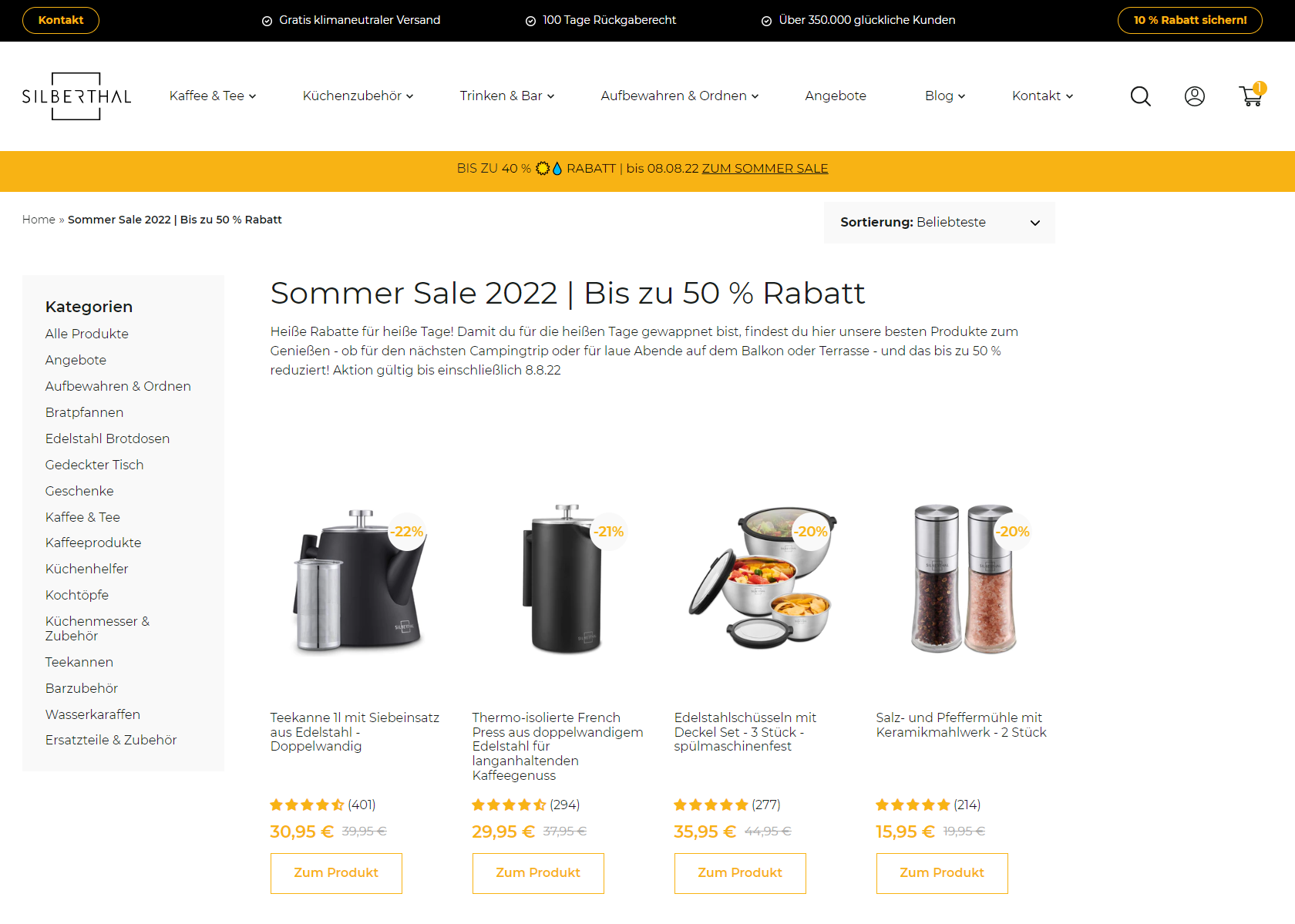Expand the Sortierung Beliebteste dropdown

click(x=940, y=223)
